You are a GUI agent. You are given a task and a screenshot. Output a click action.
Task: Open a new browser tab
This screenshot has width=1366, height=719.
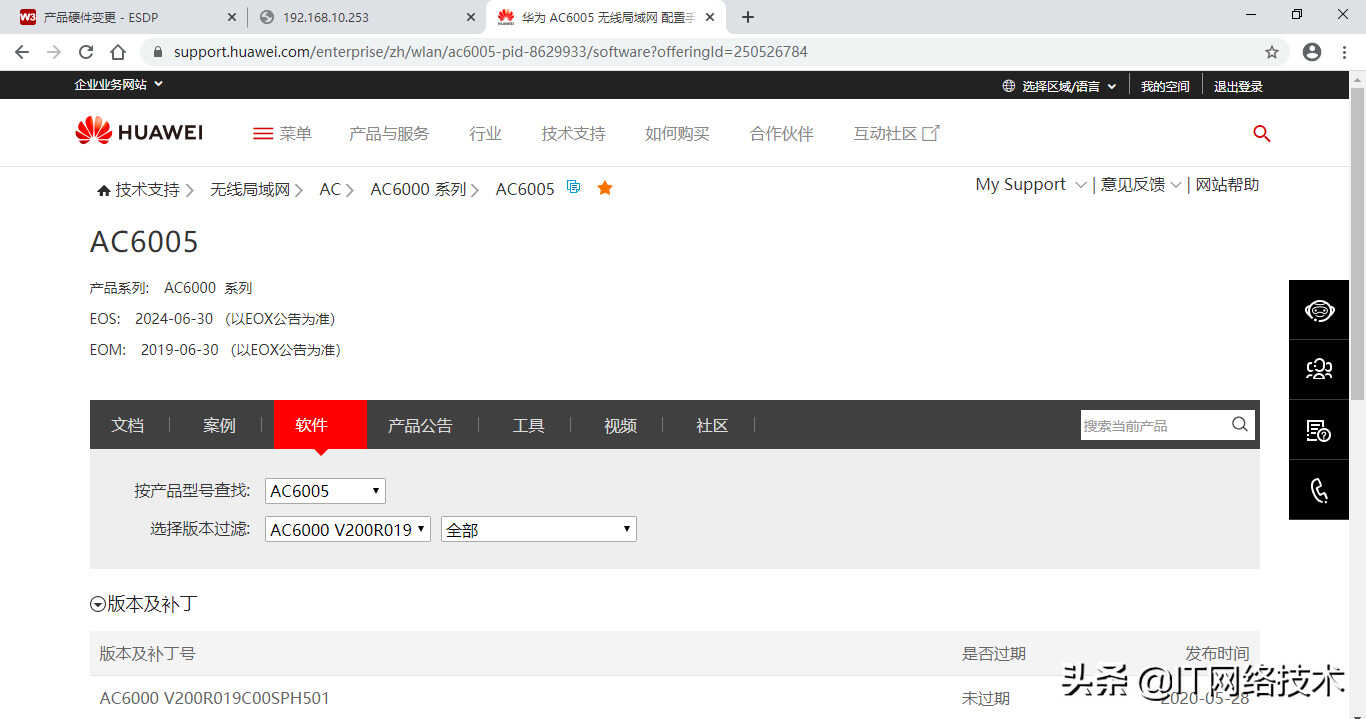pos(748,17)
